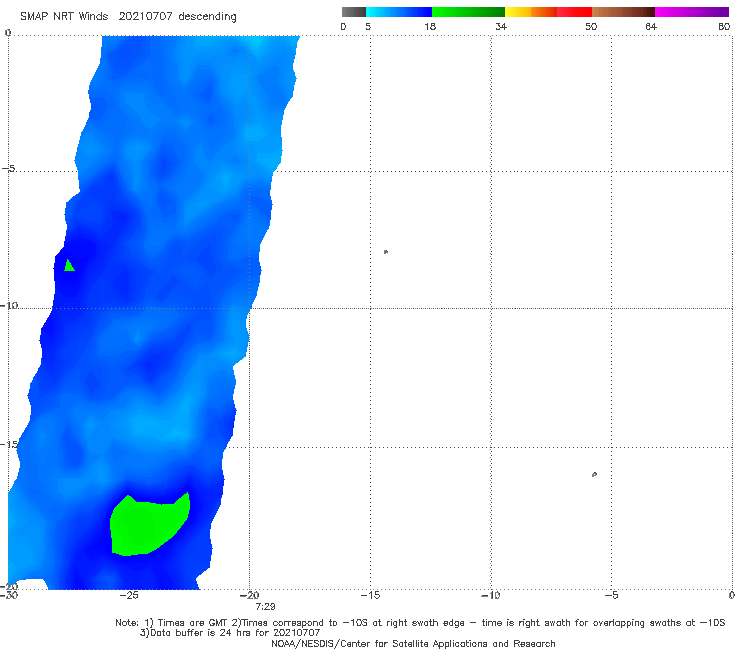The width and height of the screenshot is (740, 650).
Task: Click the gray segment of the color scale
Action: click(354, 12)
